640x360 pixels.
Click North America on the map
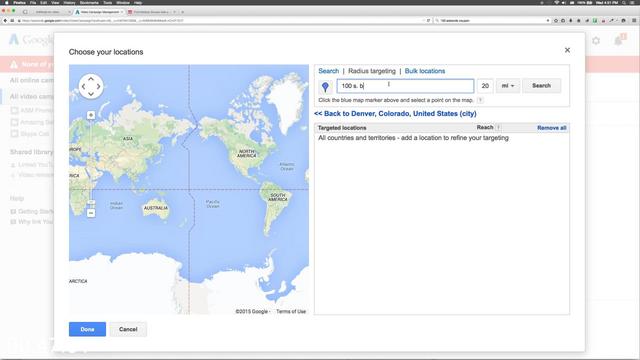247,153
